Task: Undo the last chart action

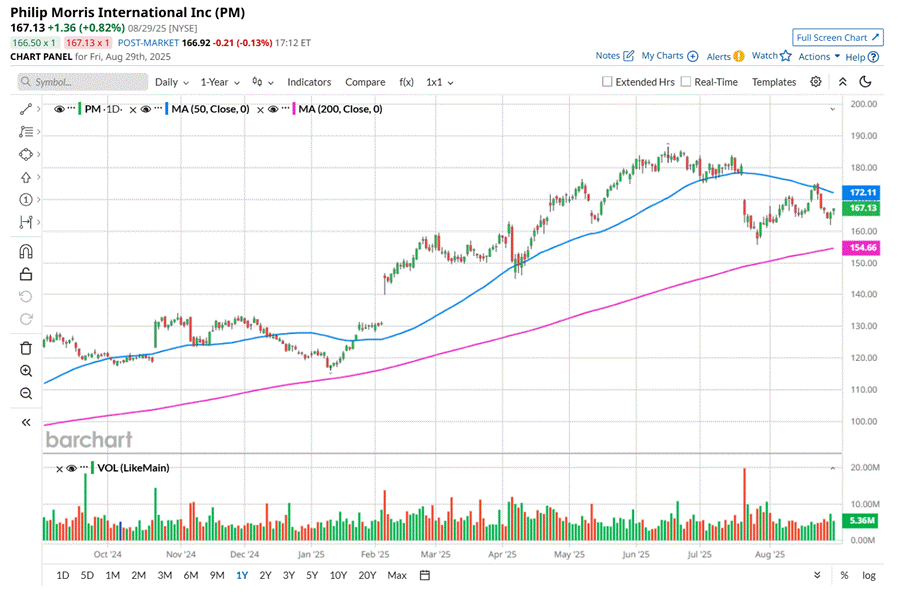Action: click(x=26, y=297)
